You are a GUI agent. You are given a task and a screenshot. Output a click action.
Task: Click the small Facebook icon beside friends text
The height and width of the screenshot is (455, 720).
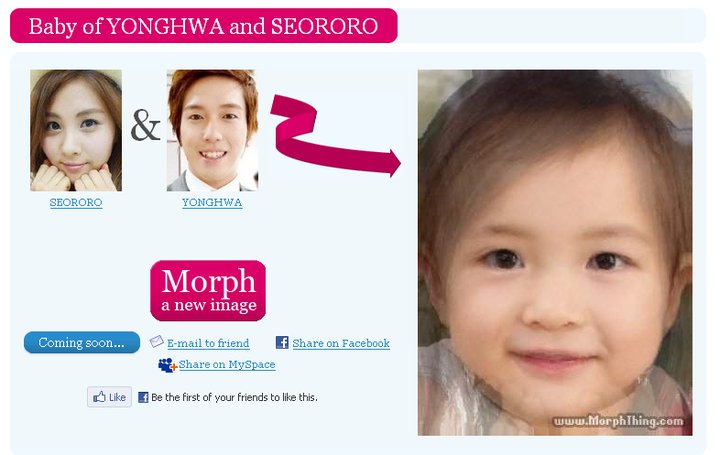(143, 397)
